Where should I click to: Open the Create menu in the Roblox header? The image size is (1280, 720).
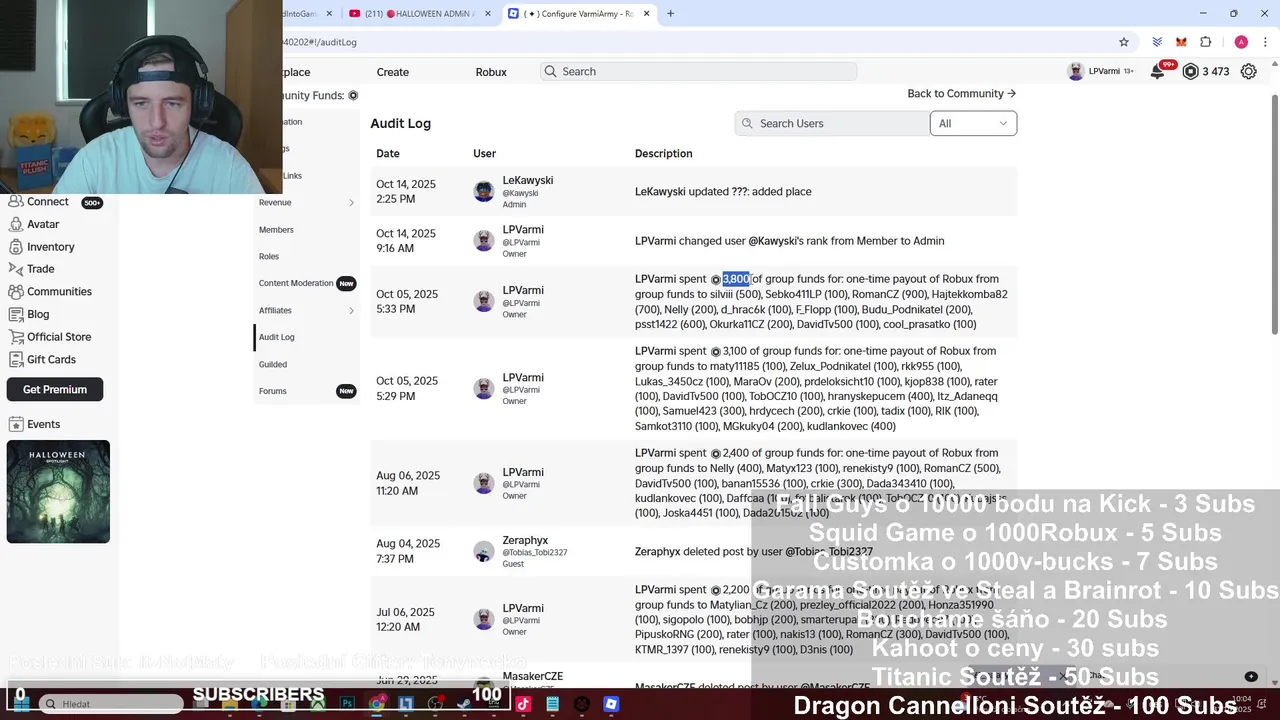coord(393,72)
